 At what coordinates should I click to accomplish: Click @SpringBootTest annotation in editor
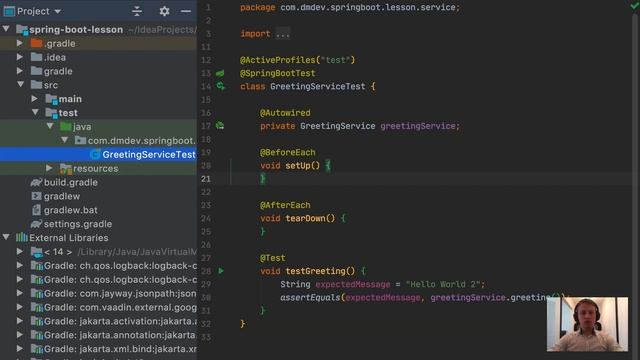point(278,73)
